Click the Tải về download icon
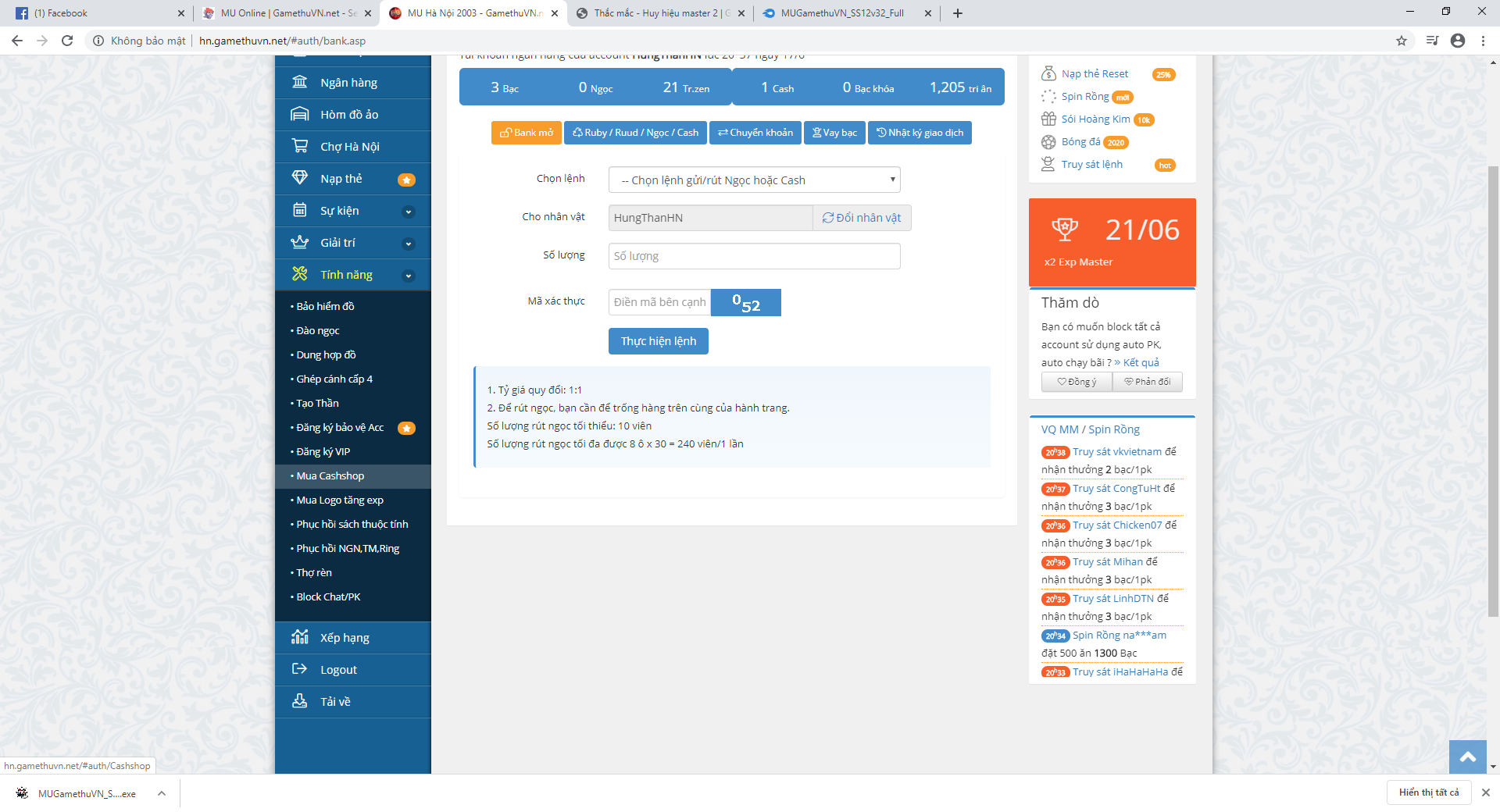This screenshot has width=1500, height=812. (299, 701)
